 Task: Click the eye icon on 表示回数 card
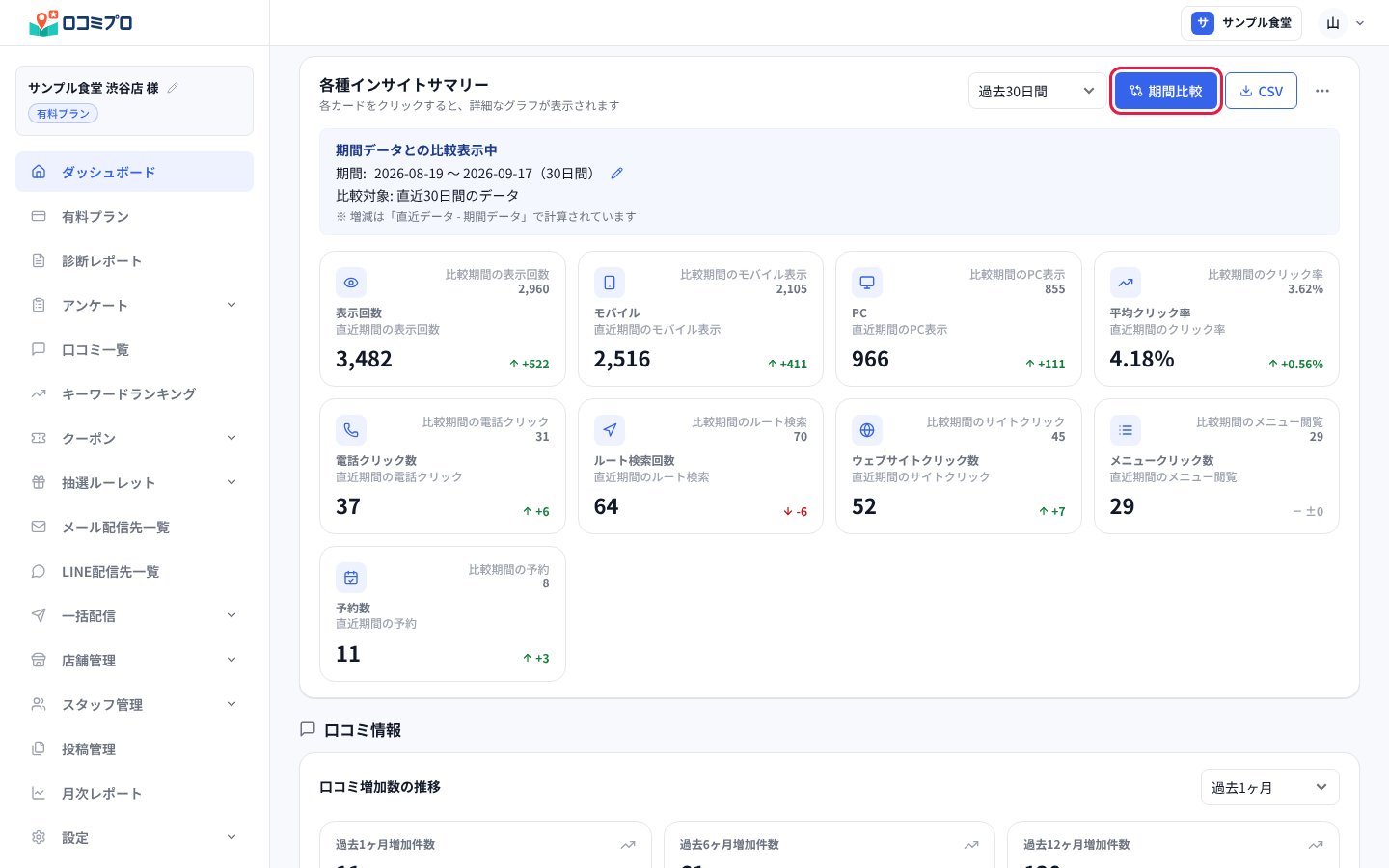point(351,283)
